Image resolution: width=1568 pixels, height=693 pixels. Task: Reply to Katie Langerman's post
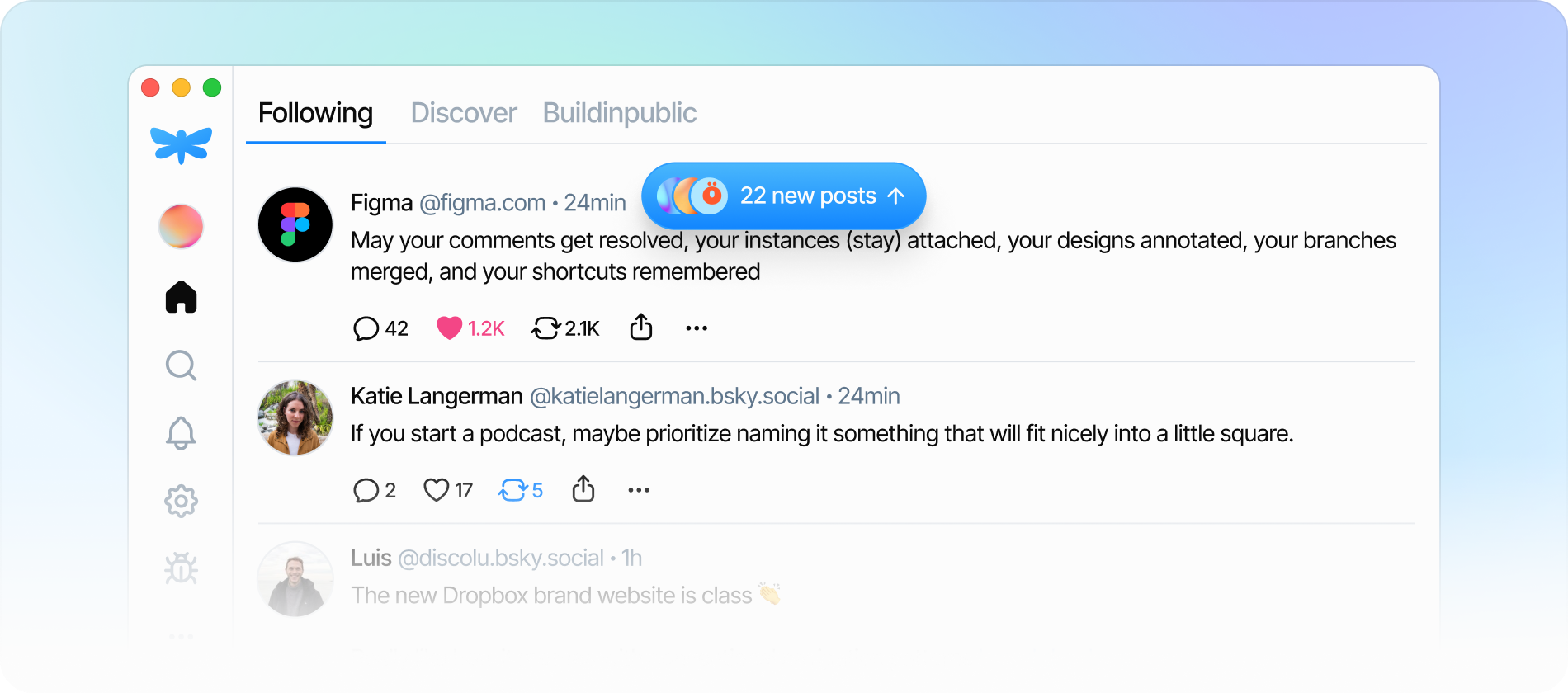[x=366, y=490]
